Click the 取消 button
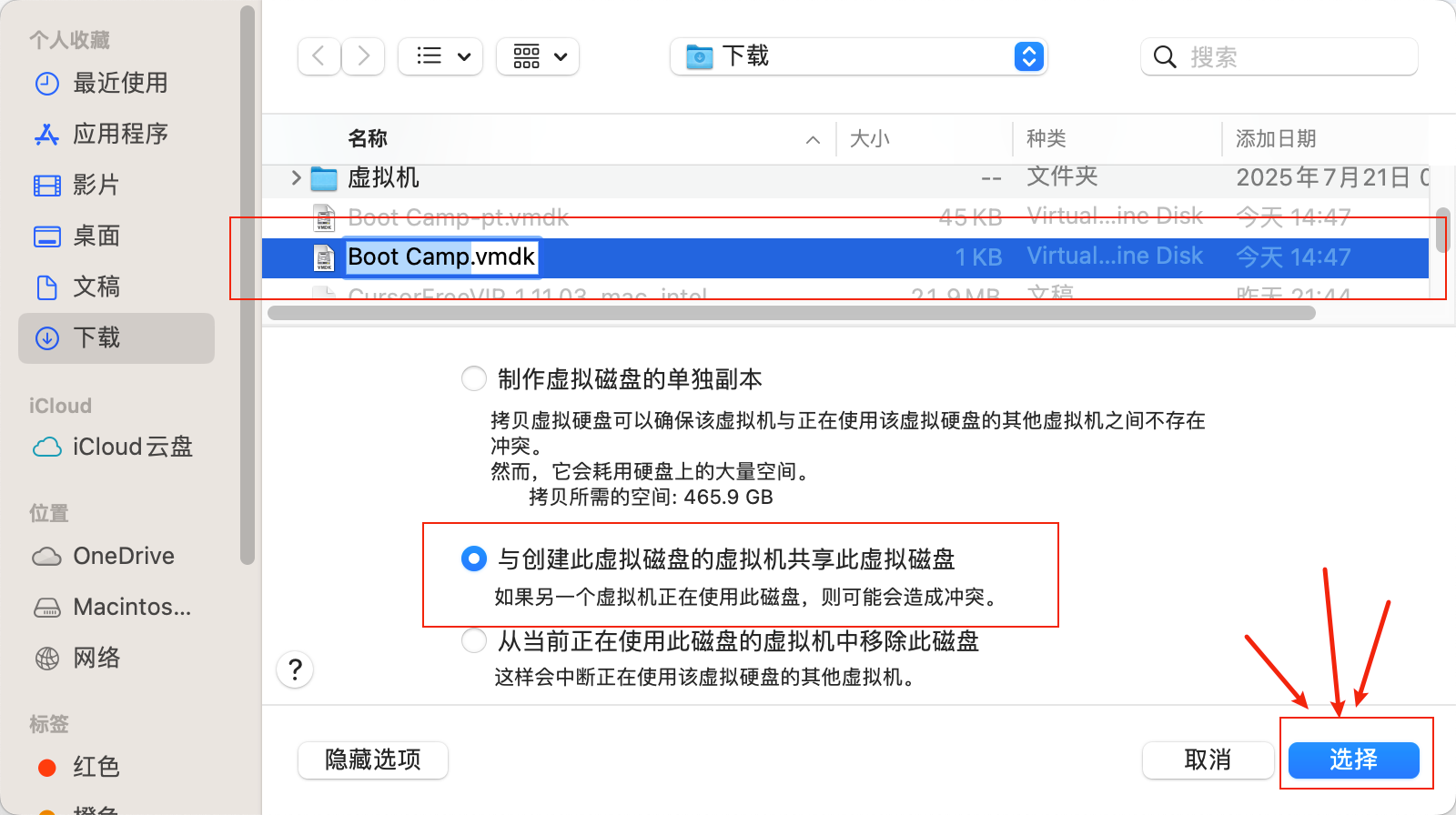The width and height of the screenshot is (1456, 815). click(1208, 760)
